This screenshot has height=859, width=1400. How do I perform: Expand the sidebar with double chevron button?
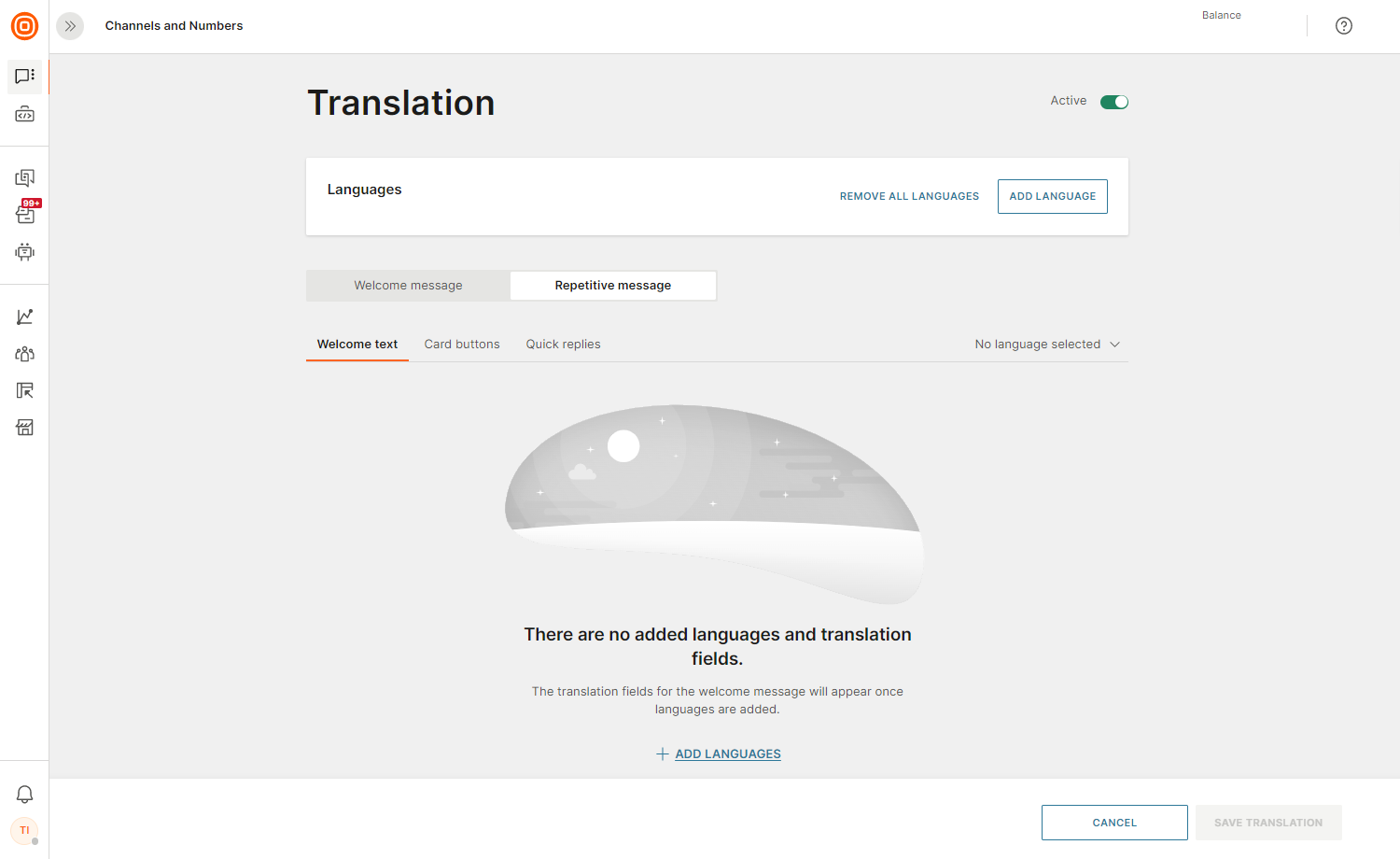click(x=70, y=26)
